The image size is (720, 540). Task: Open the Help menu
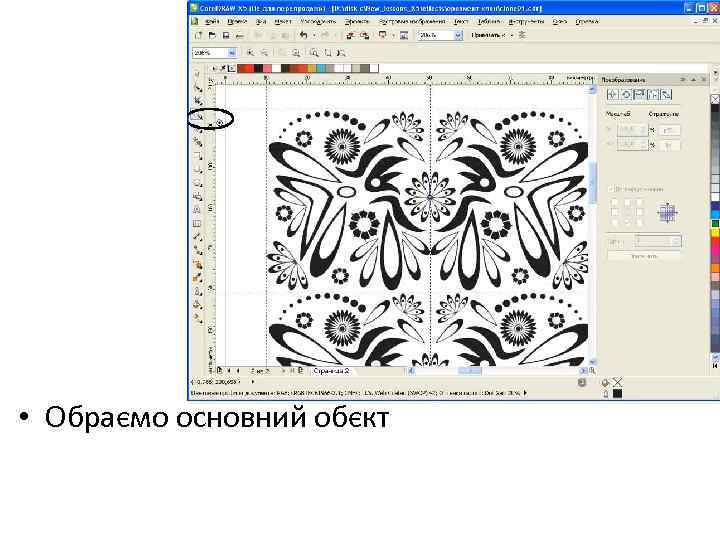(x=587, y=21)
